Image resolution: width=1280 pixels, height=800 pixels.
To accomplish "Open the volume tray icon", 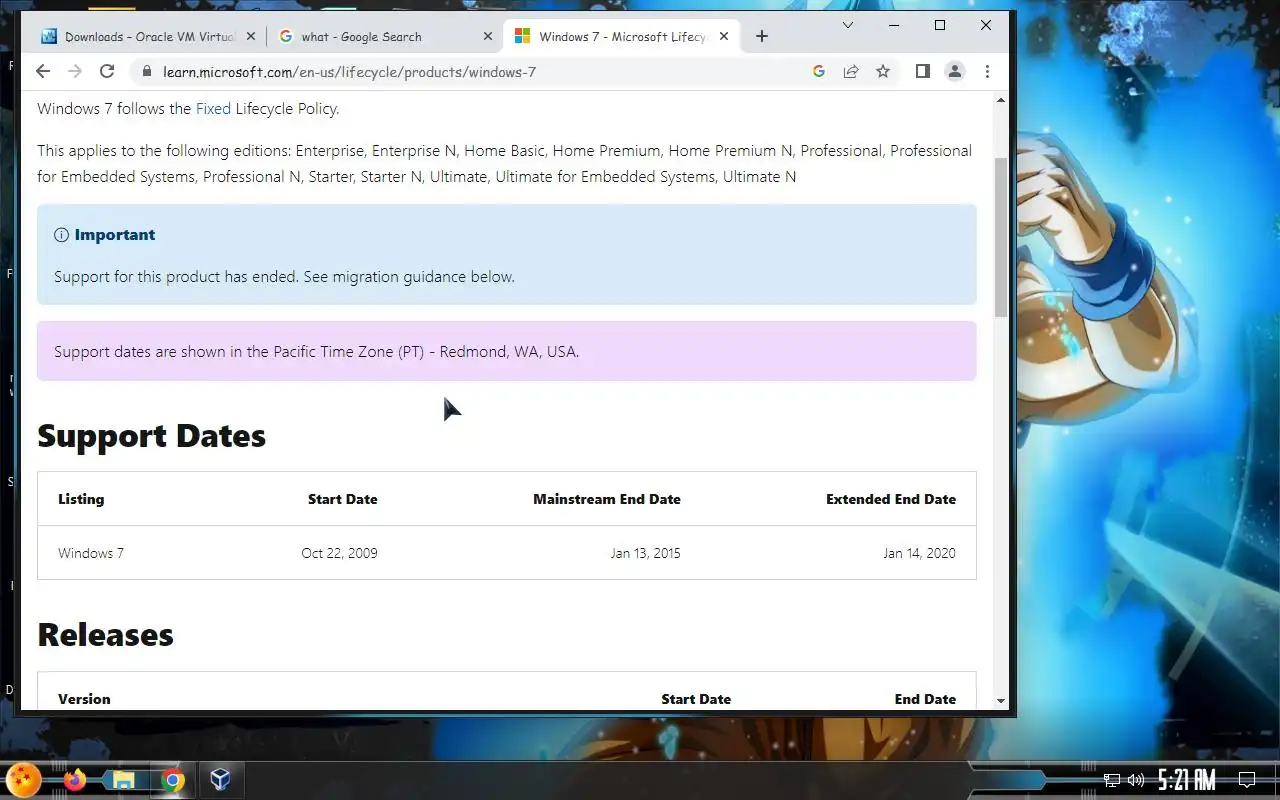I will [x=1136, y=780].
